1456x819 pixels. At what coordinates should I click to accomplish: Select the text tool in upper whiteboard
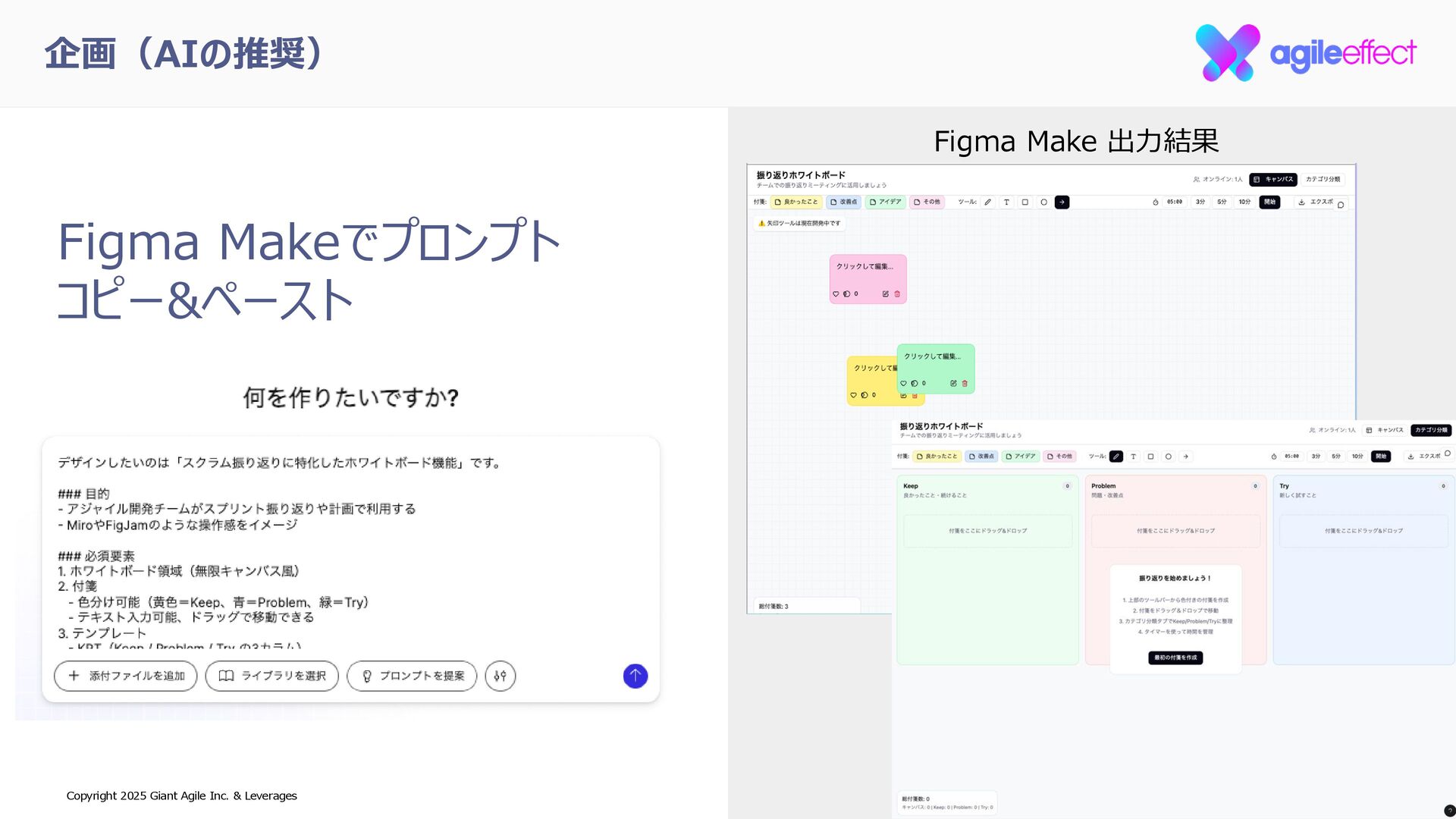[x=1006, y=202]
